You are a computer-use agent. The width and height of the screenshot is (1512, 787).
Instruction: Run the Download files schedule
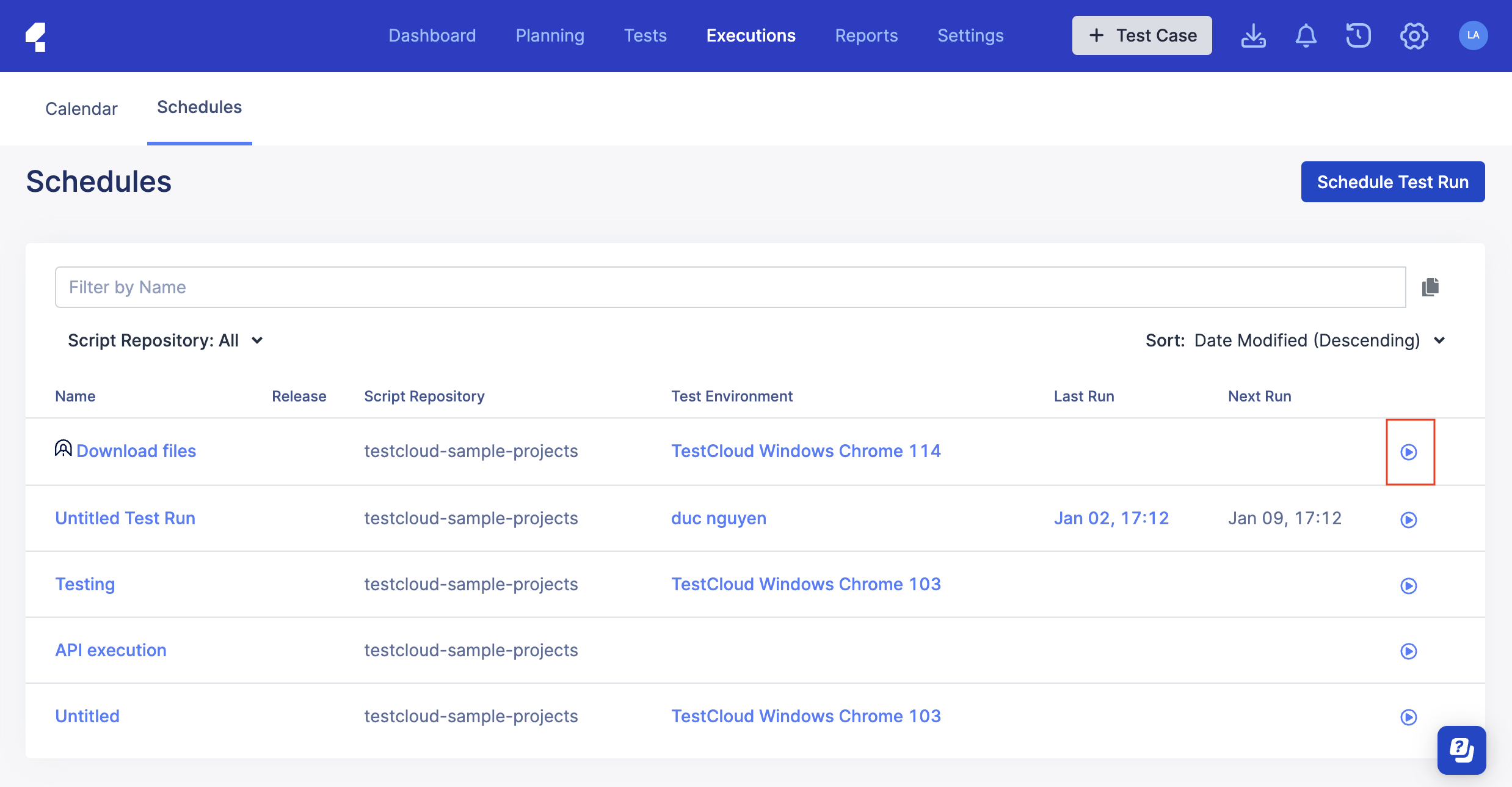[1410, 452]
